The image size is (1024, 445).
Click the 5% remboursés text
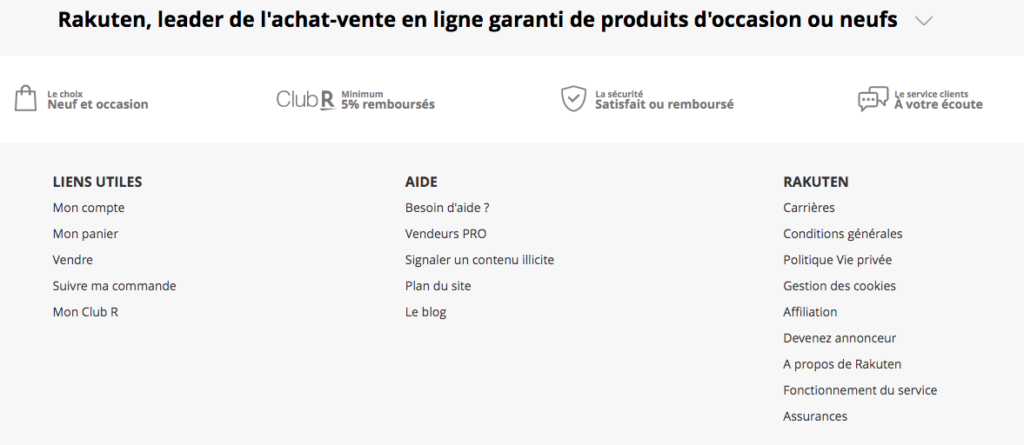coord(388,105)
